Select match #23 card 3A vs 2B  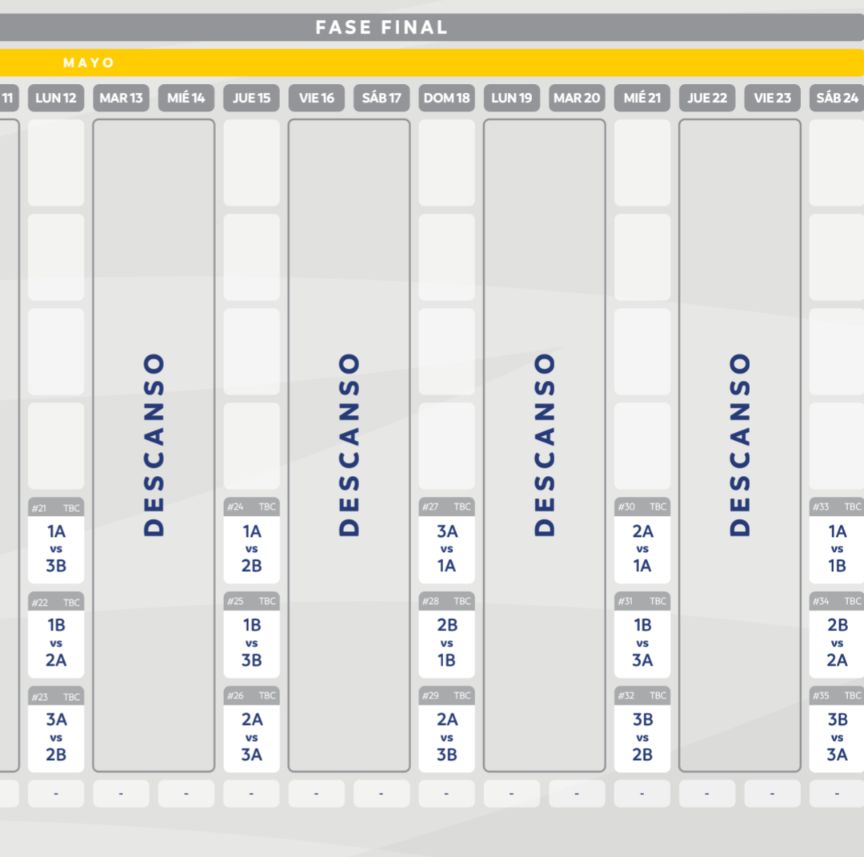(x=56, y=737)
